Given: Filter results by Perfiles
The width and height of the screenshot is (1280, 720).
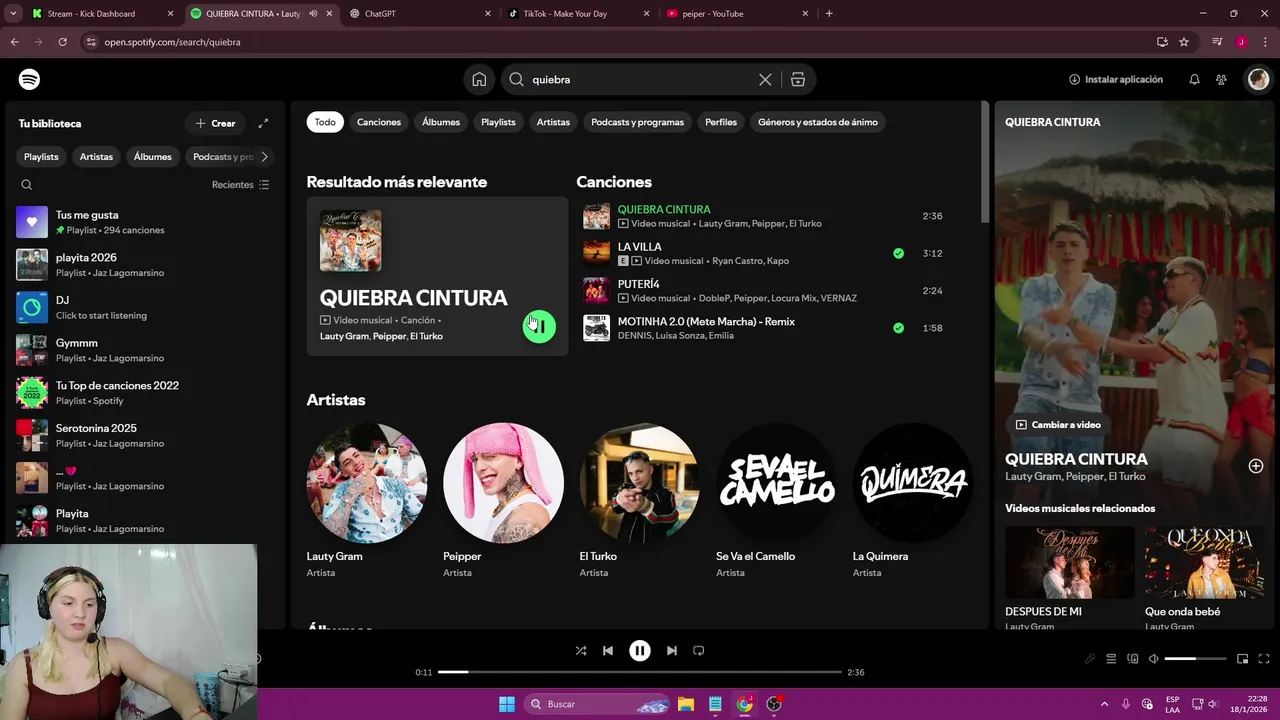Looking at the screenshot, I should tap(721, 122).
